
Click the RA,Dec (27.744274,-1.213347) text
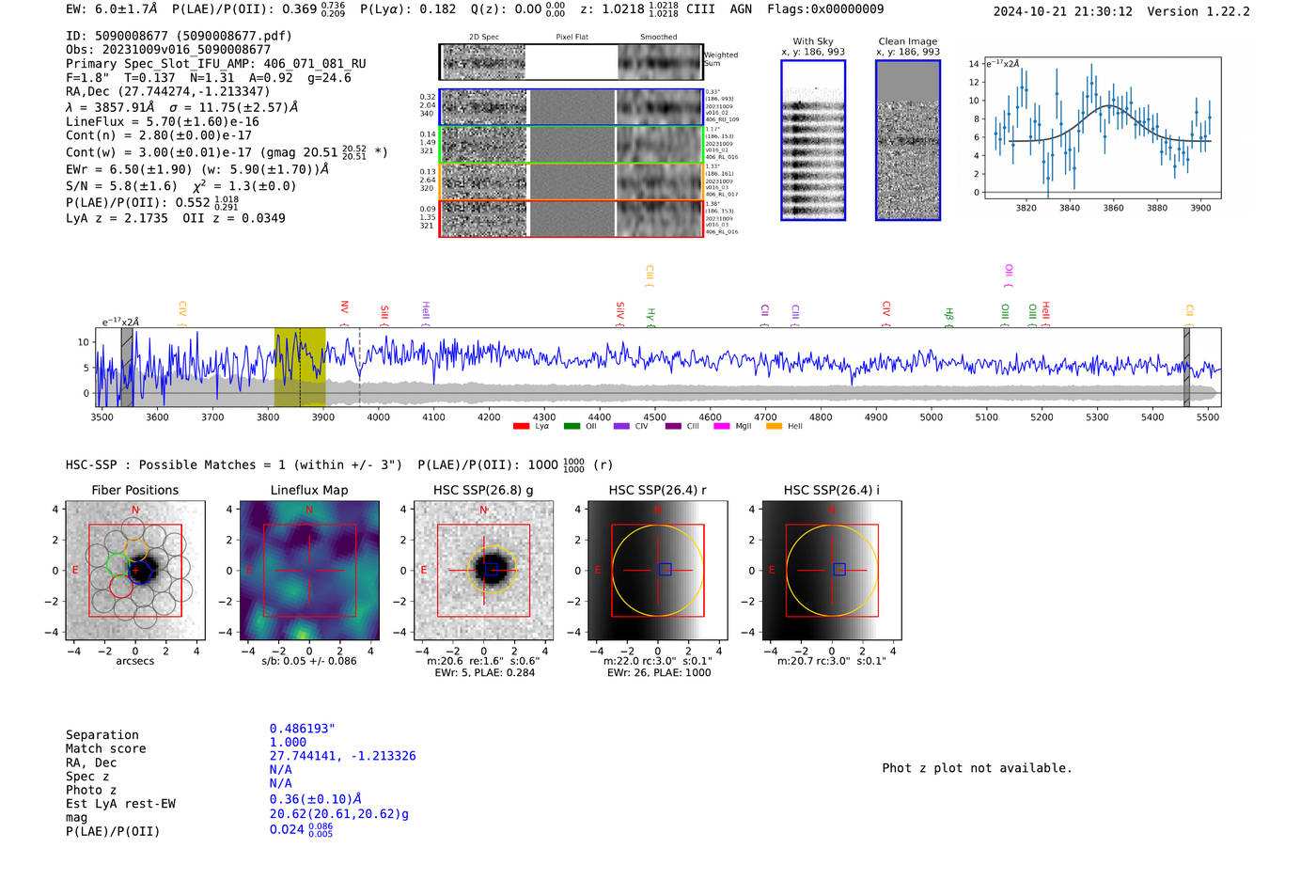point(167,91)
